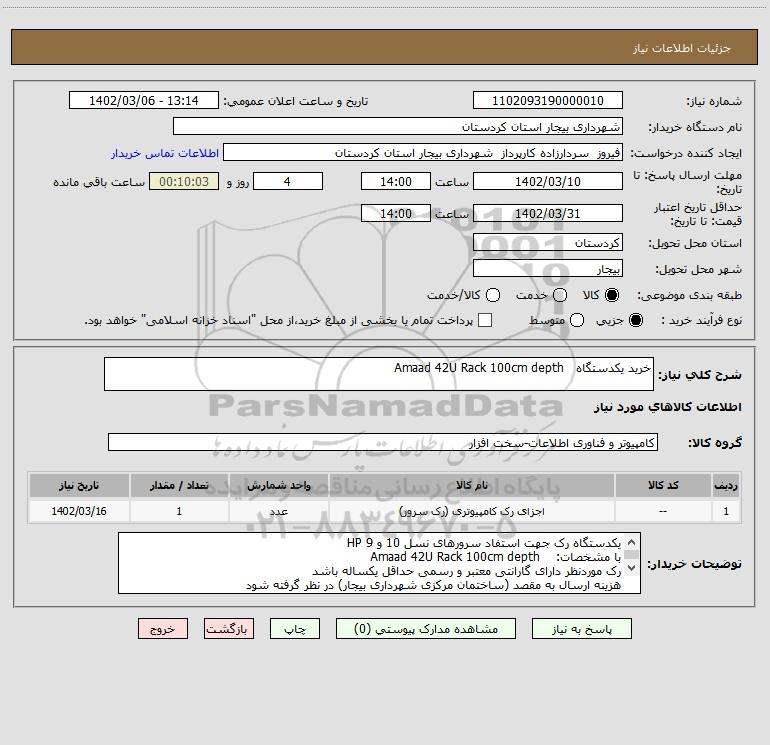Click the general description field Amaad 42U Rack
The height and width of the screenshot is (745, 770).
click(379, 374)
